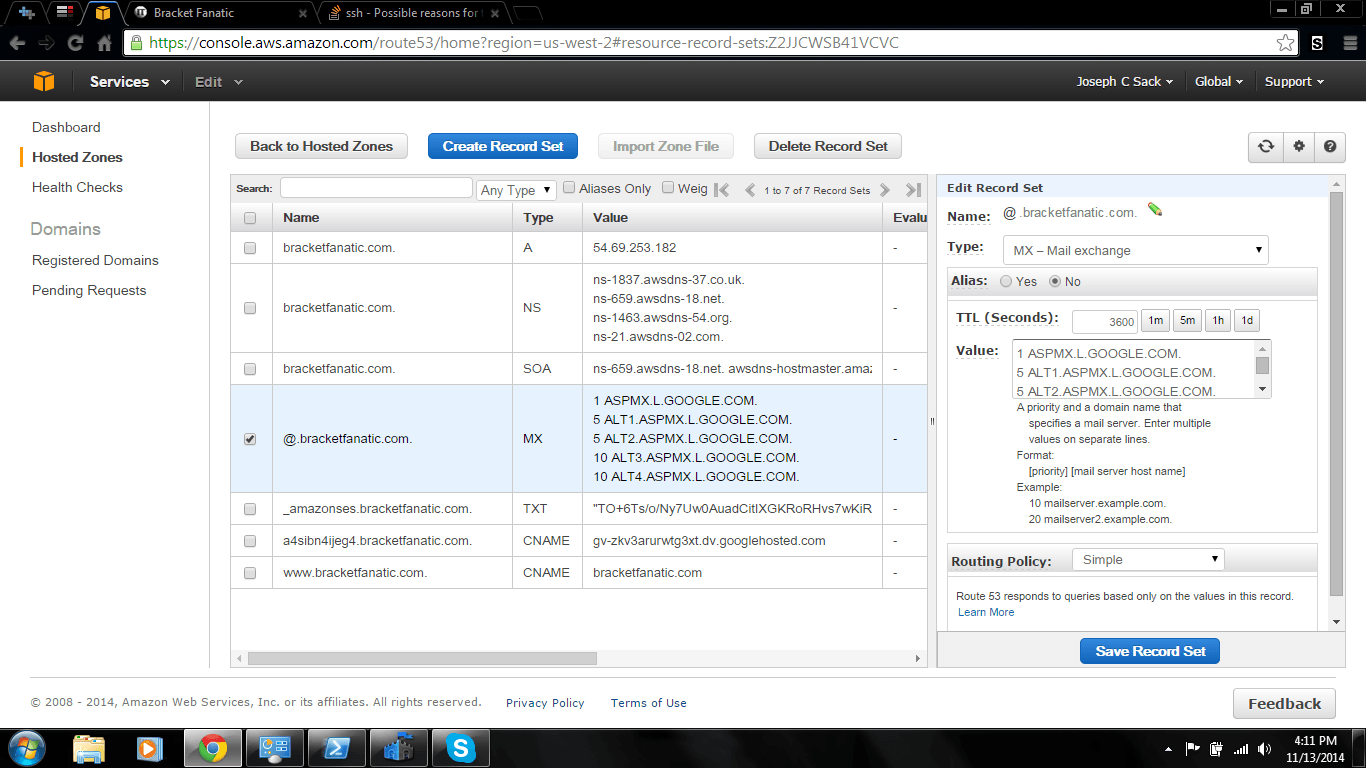
Task: Check the A record row checkbox
Action: [x=250, y=248]
